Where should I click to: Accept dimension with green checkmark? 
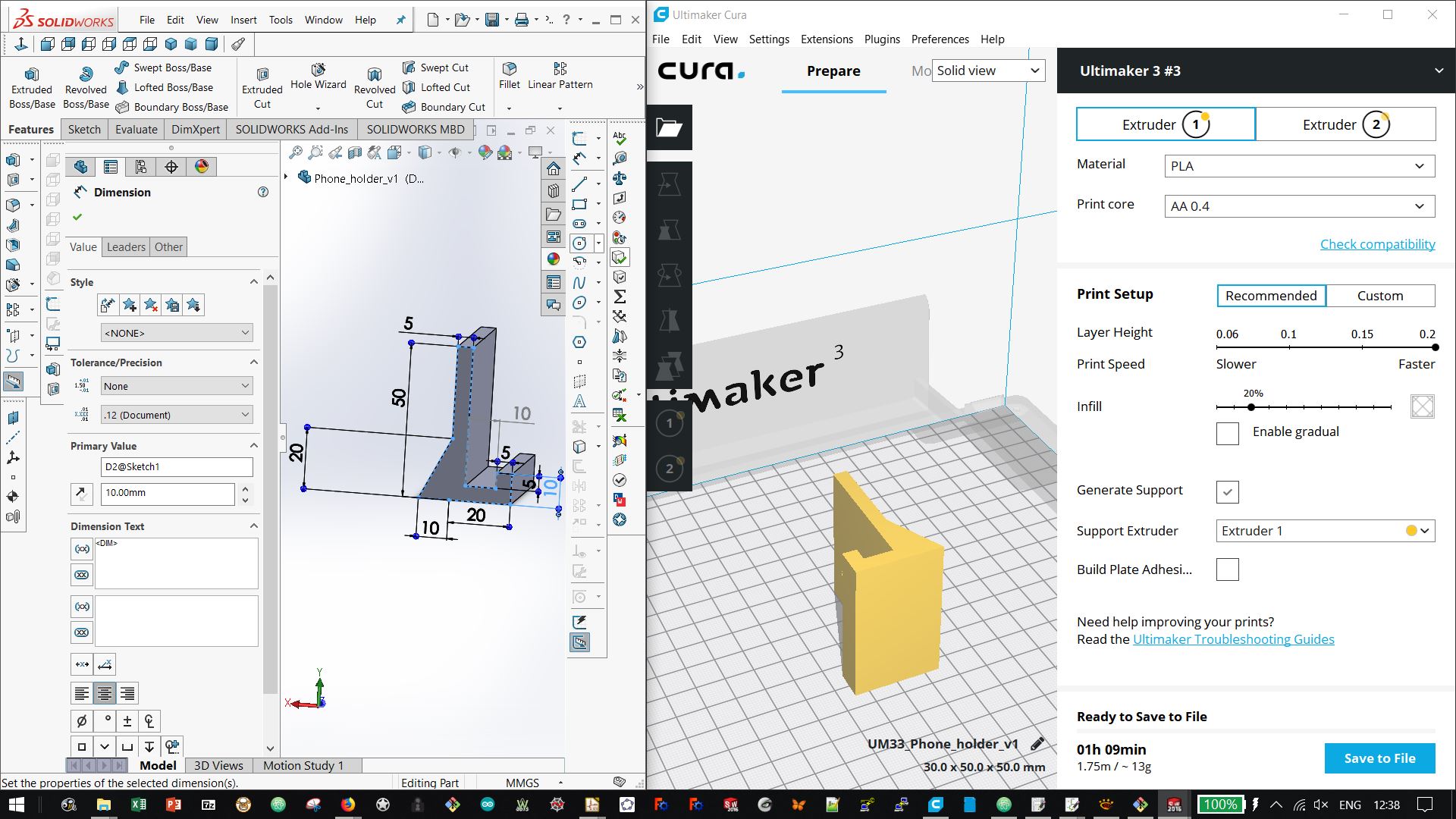pyautogui.click(x=77, y=218)
